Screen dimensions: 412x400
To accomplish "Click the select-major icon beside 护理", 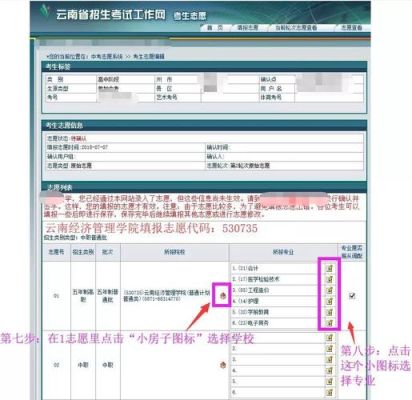I will pyautogui.click(x=329, y=301).
